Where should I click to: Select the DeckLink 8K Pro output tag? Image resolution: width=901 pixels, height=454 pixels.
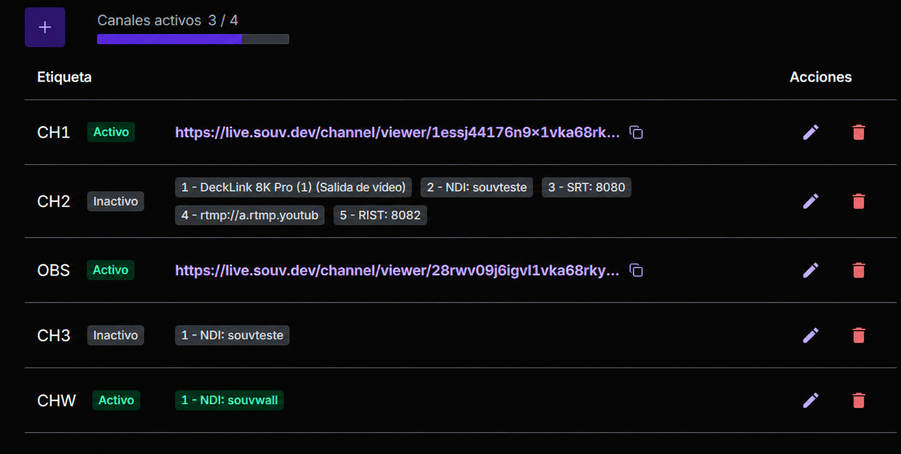pyautogui.click(x=293, y=187)
